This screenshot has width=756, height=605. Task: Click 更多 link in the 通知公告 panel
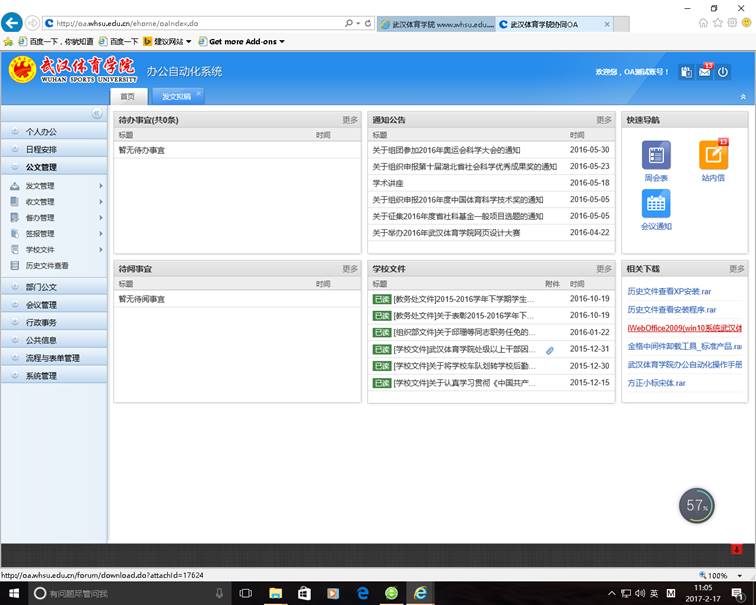click(604, 120)
